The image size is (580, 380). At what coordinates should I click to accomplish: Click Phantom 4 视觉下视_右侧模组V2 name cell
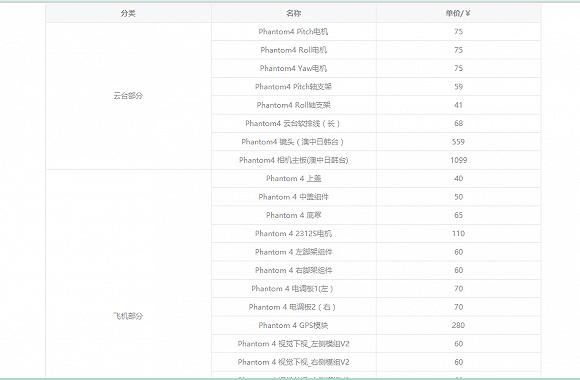(x=293, y=362)
